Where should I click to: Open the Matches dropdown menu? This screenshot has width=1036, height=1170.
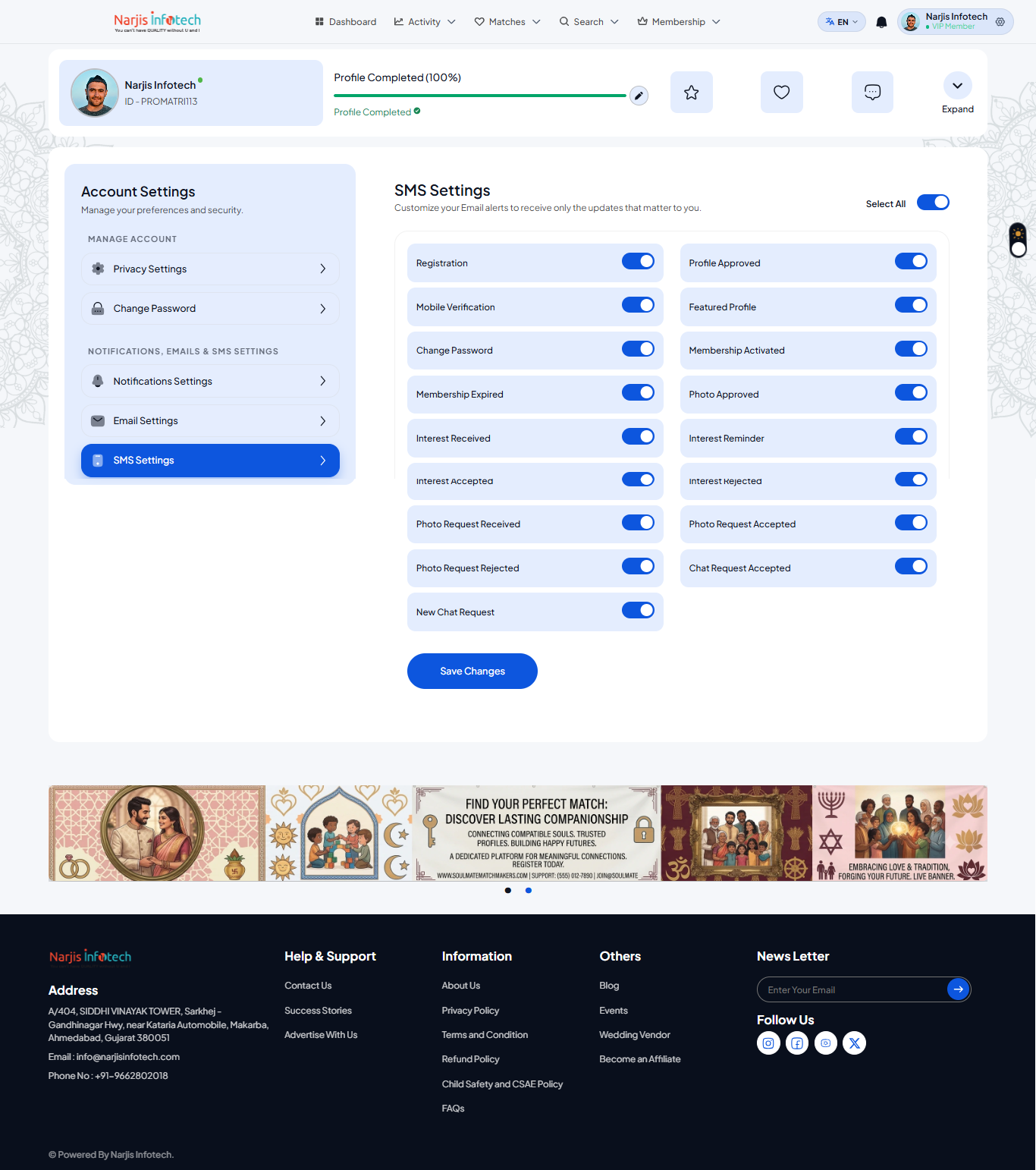(x=507, y=22)
